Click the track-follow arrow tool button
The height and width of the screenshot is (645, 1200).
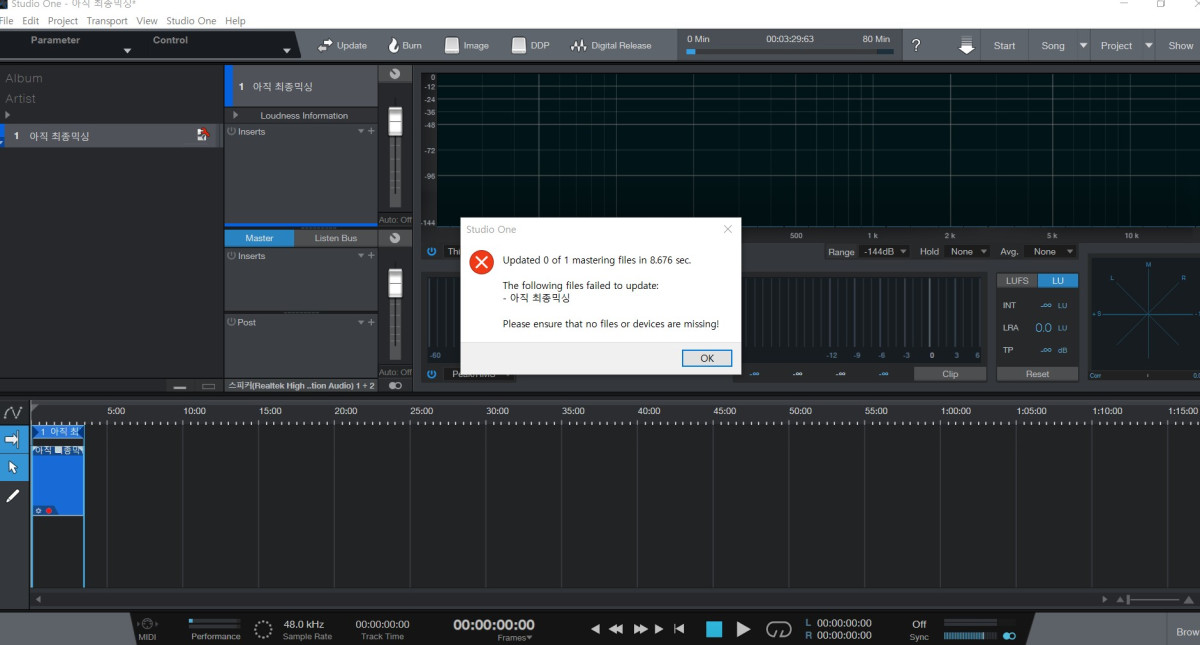pyautogui.click(x=14, y=439)
